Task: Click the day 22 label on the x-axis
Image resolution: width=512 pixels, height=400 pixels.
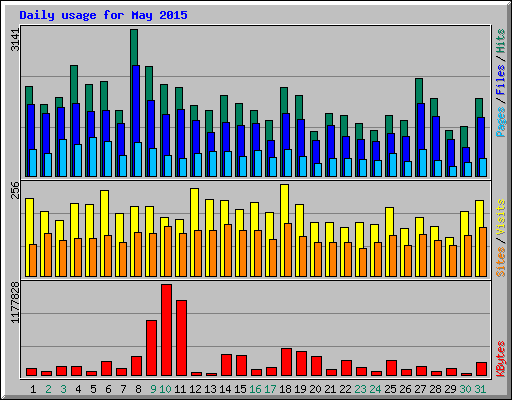Action: (345, 389)
